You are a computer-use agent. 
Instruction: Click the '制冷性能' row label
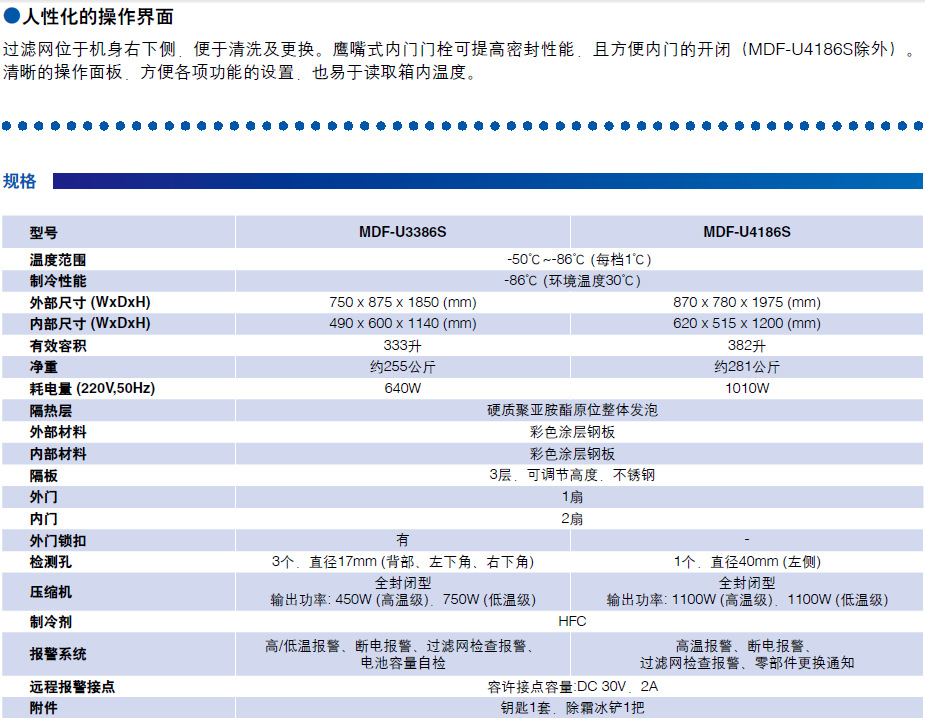pyautogui.click(x=58, y=281)
